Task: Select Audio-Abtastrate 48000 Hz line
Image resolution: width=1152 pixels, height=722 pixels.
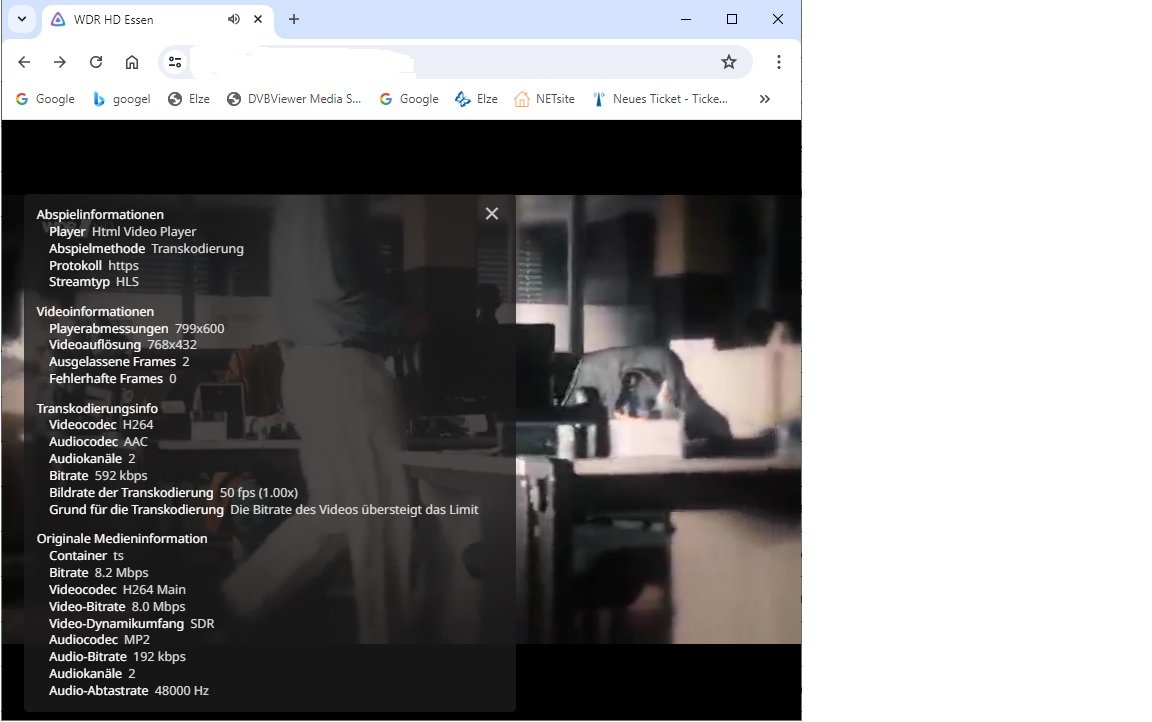Action: pyautogui.click(x=129, y=690)
